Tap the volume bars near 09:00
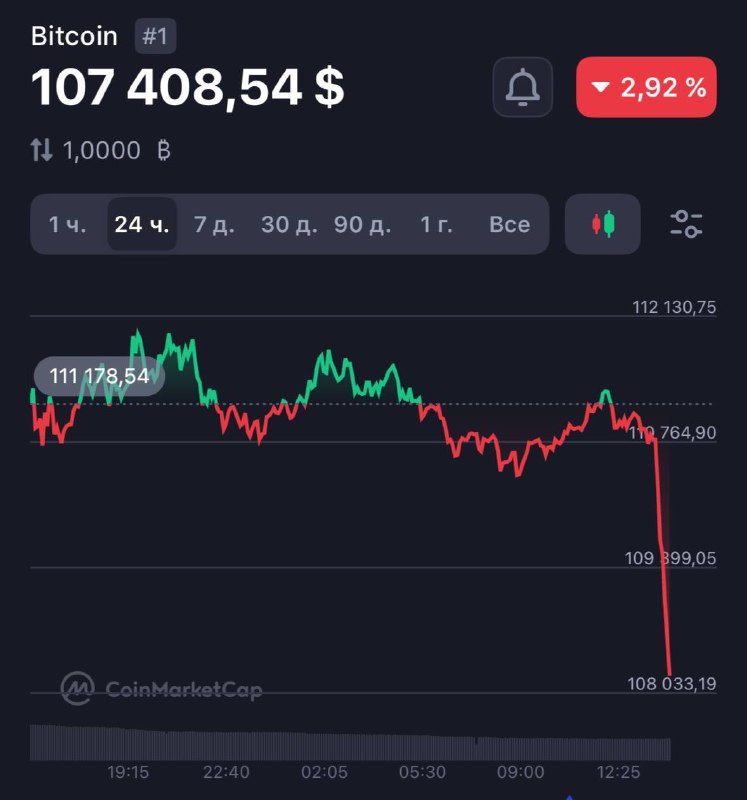Image resolution: width=747 pixels, height=800 pixels. point(520,748)
